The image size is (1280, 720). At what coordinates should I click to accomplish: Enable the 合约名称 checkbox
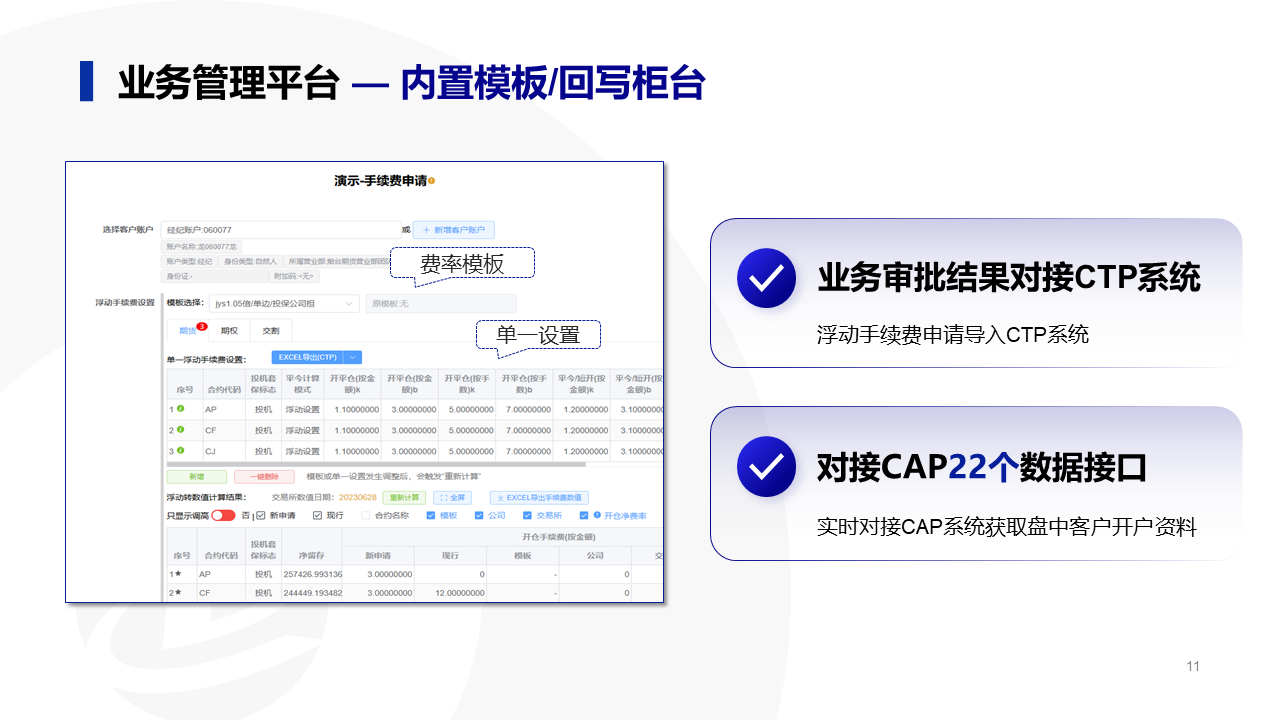[x=366, y=516]
